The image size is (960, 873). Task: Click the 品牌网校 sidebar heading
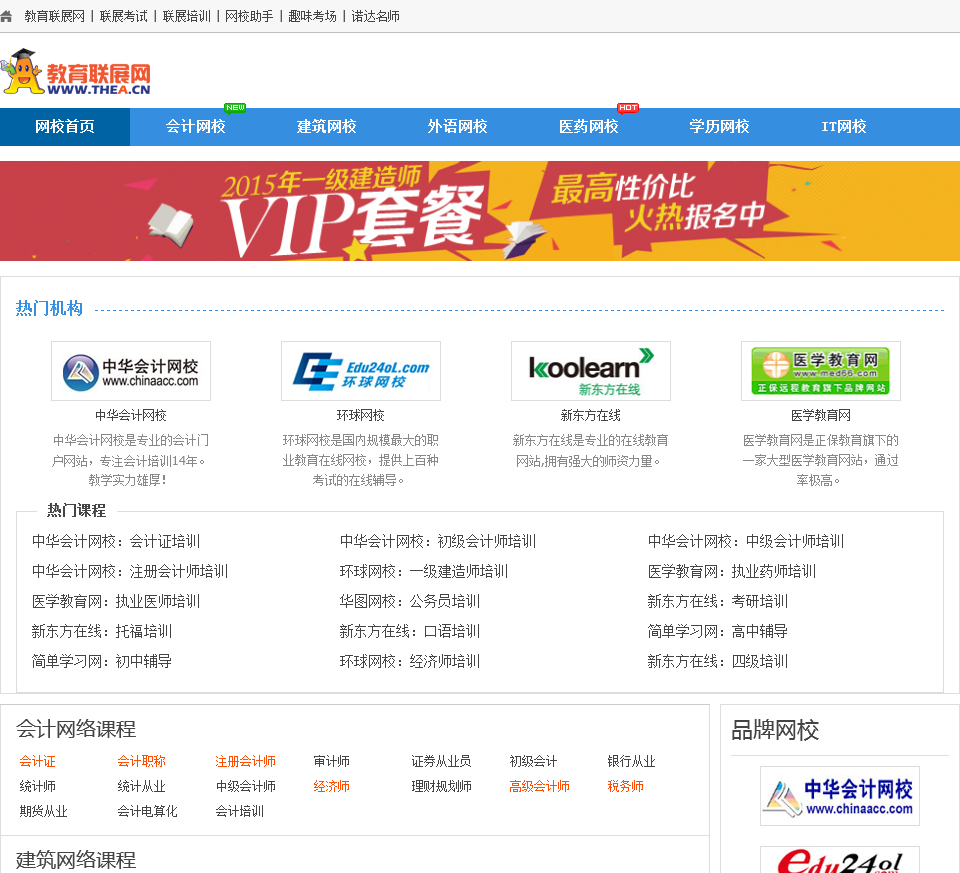pos(775,730)
